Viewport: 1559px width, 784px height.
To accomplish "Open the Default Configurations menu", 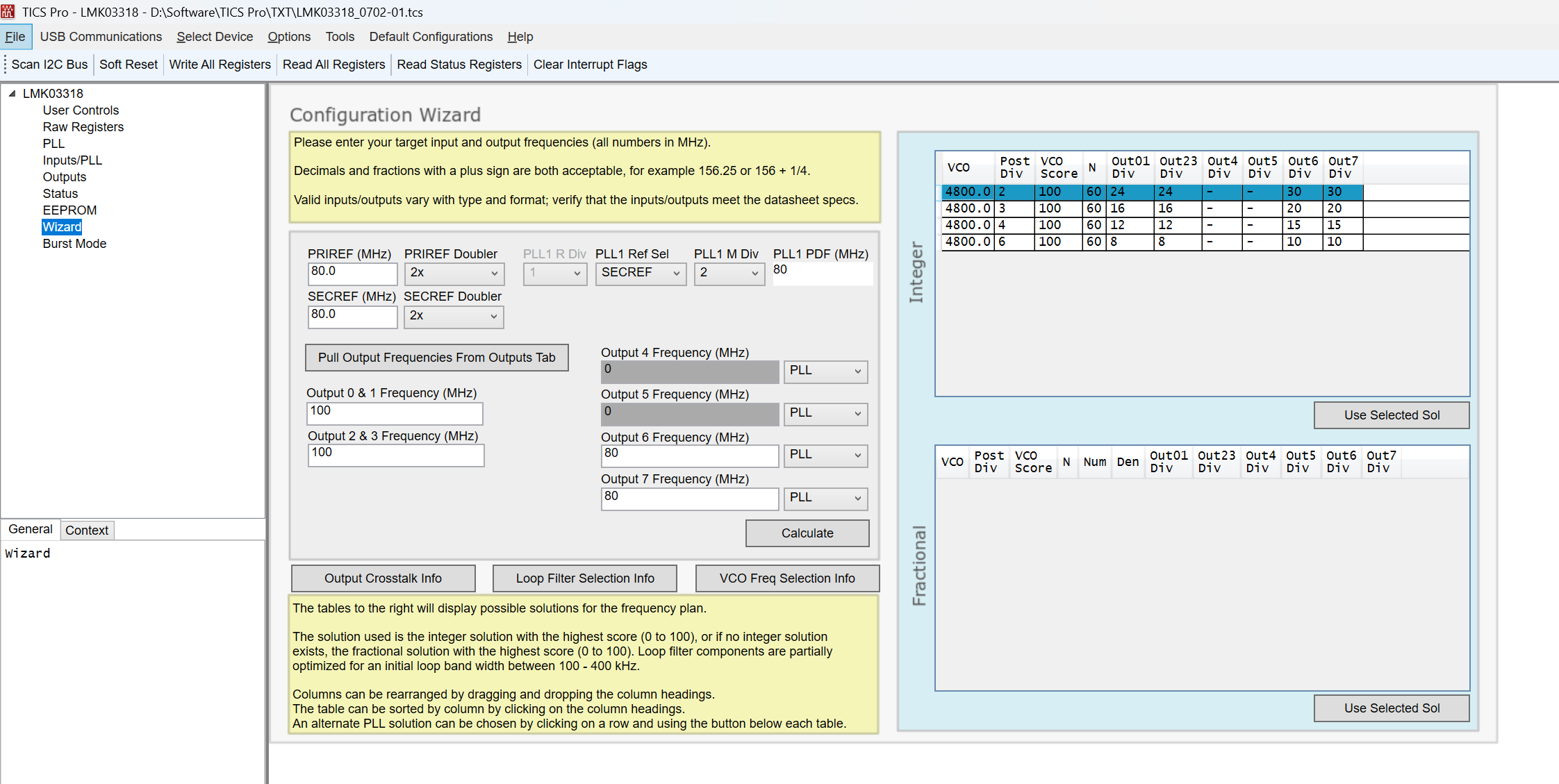I will pyautogui.click(x=431, y=37).
